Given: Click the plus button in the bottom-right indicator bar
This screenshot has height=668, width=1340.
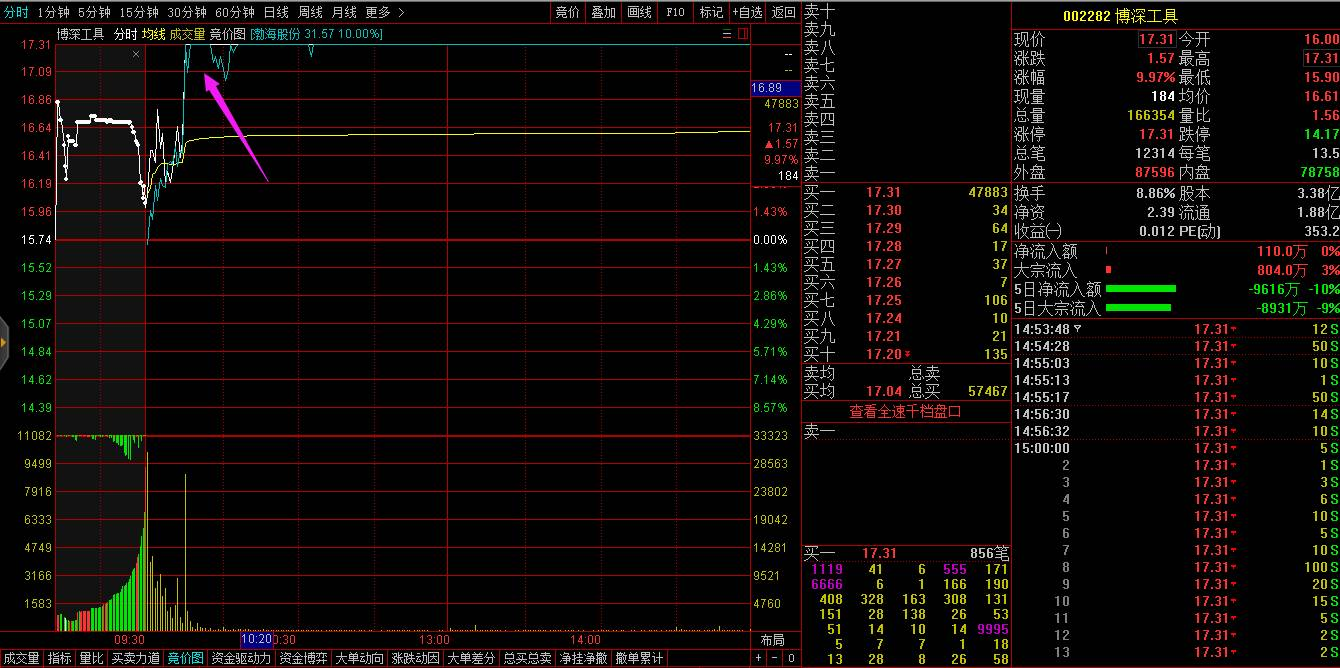Looking at the screenshot, I should pos(760,658).
